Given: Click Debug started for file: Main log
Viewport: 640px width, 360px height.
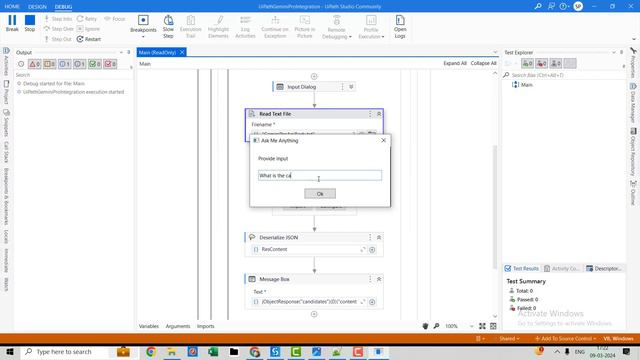Looking at the screenshot, I should click(x=53, y=83).
